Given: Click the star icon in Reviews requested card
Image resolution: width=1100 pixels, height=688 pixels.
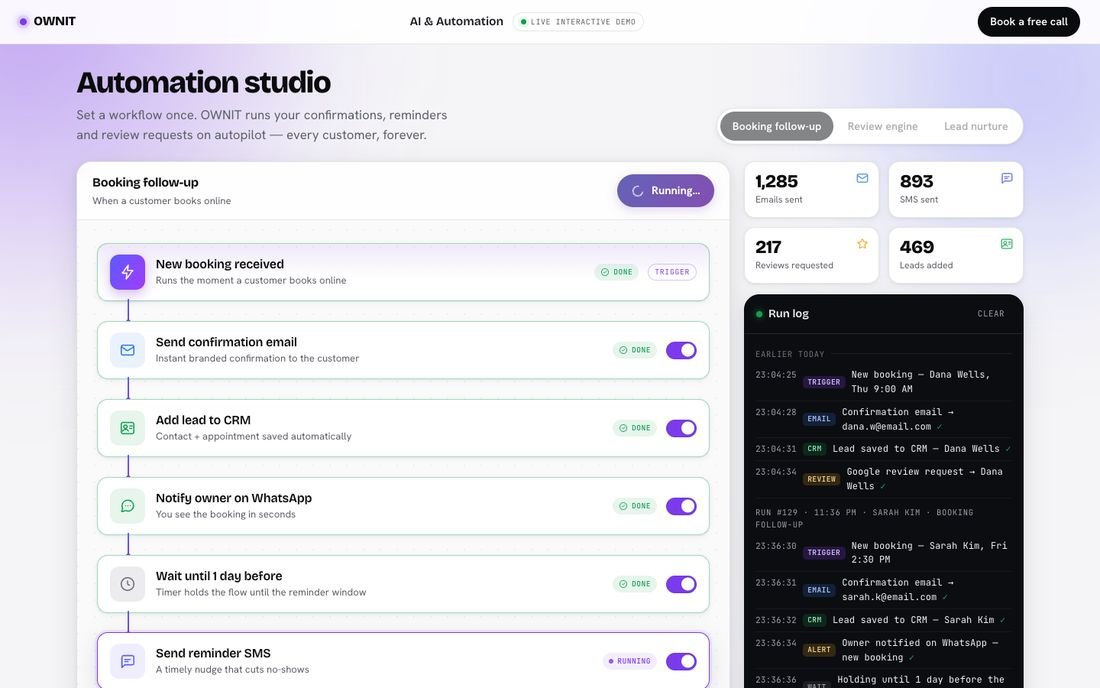Looking at the screenshot, I should (x=862, y=244).
